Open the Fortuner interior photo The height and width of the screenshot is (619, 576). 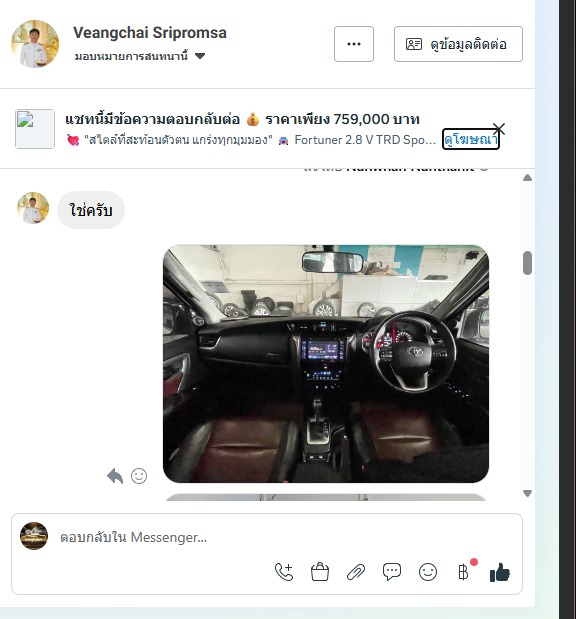[x=326, y=364]
